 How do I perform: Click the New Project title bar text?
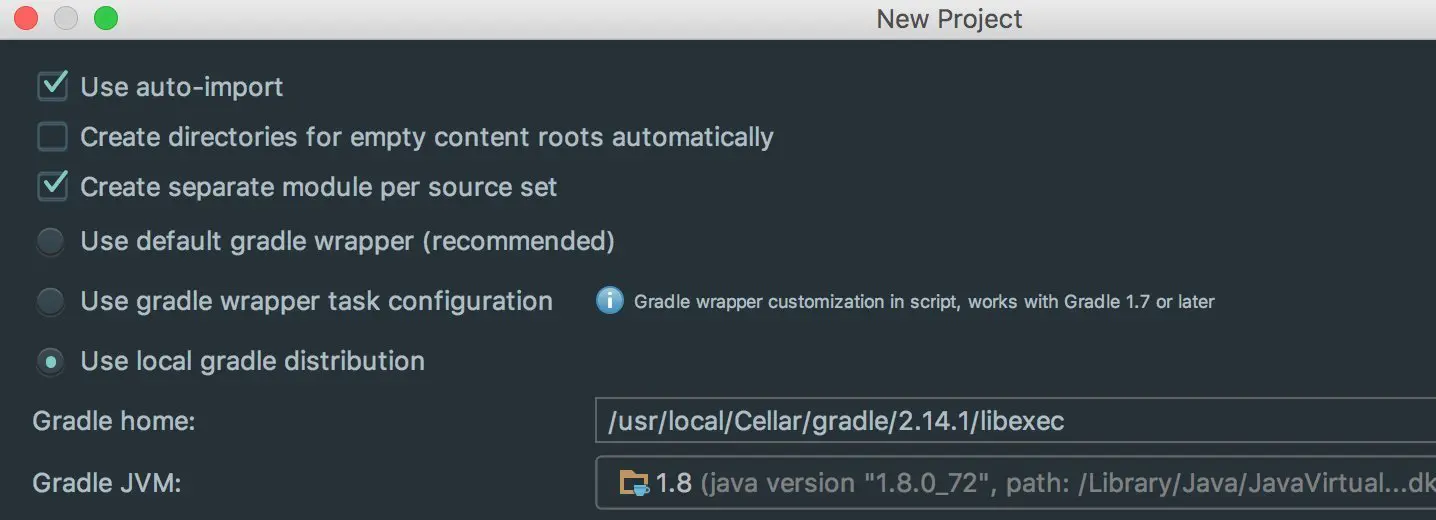pos(949,19)
